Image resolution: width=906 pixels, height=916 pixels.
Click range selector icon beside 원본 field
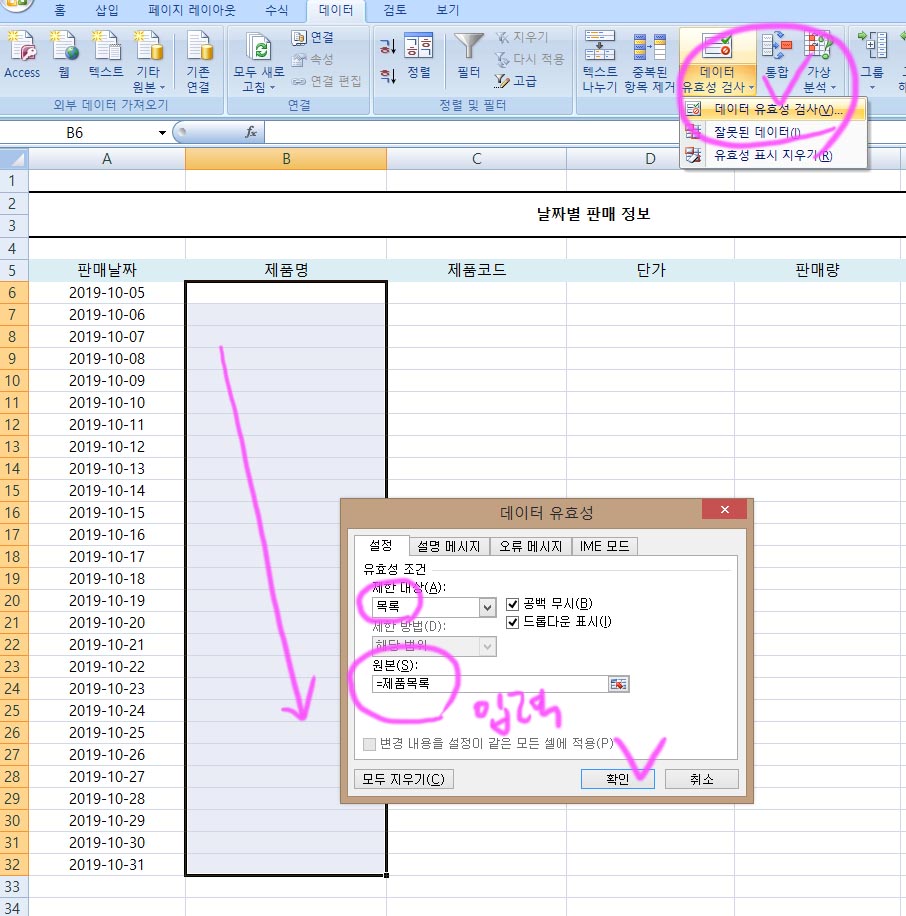[x=618, y=684]
